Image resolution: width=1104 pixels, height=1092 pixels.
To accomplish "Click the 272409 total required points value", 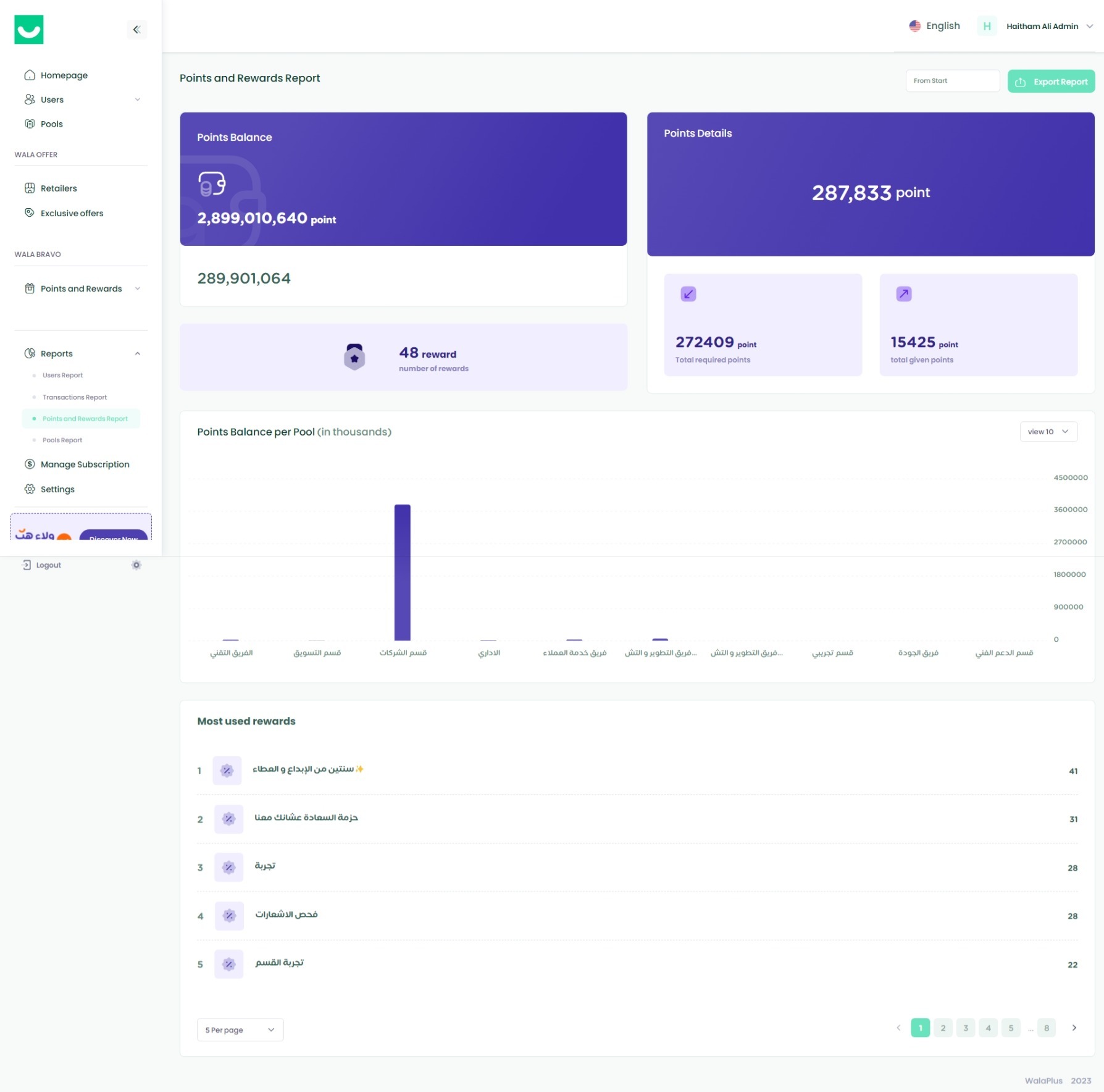I will point(705,342).
